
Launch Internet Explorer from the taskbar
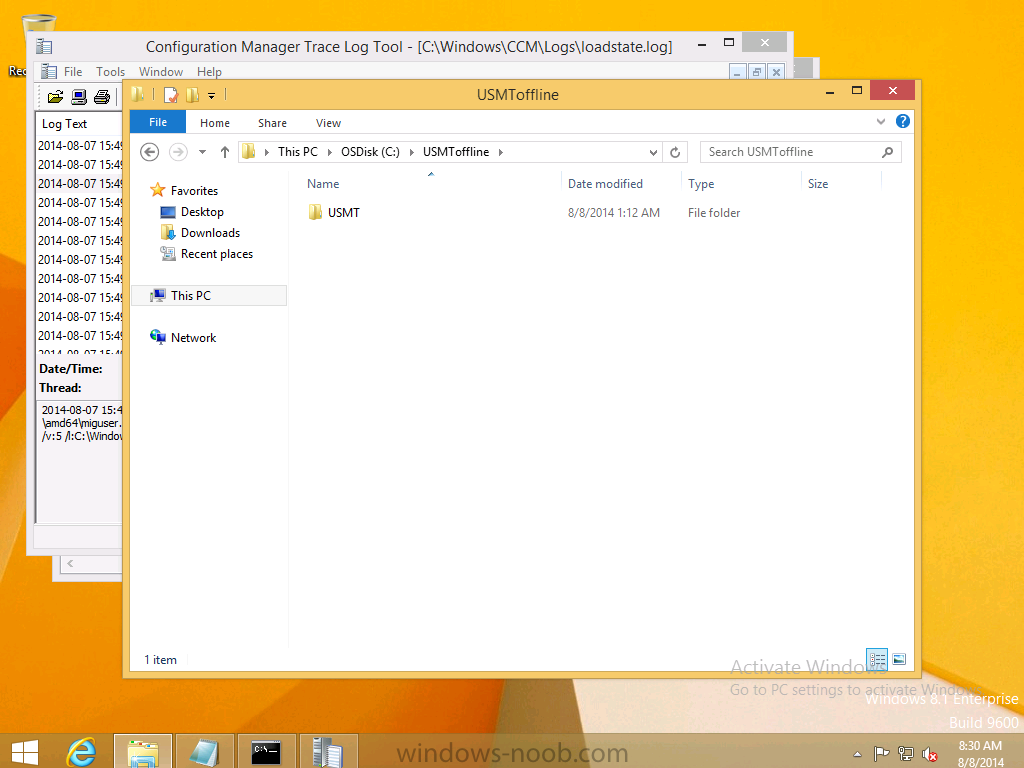pos(82,752)
